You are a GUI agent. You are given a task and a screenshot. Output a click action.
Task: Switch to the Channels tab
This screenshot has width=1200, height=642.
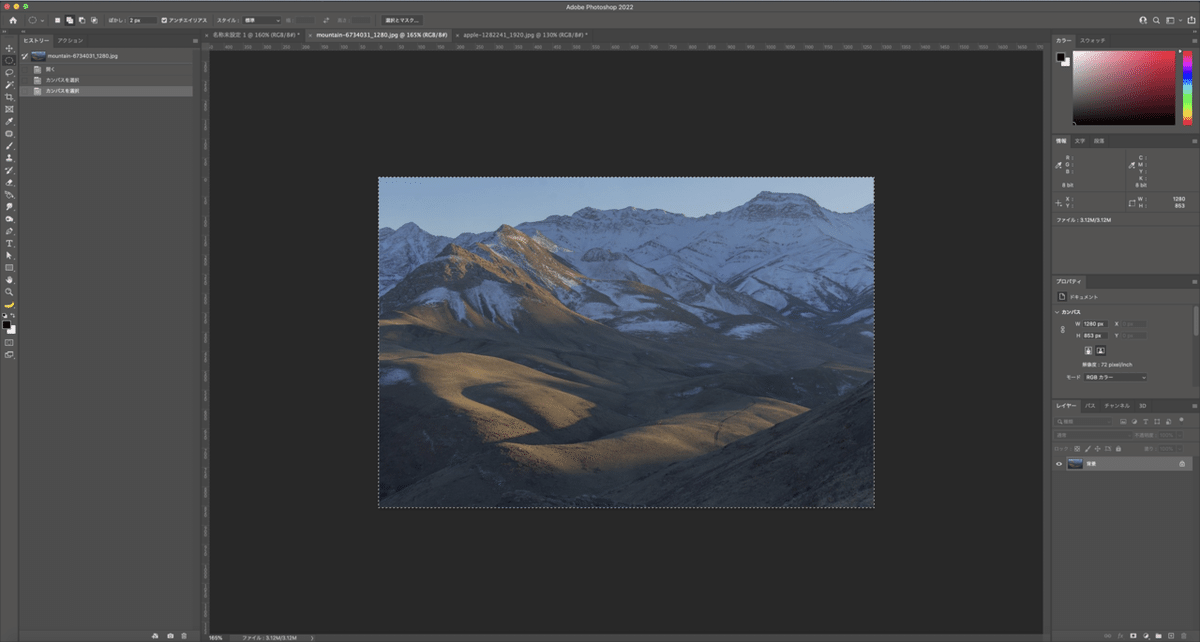click(x=1117, y=406)
